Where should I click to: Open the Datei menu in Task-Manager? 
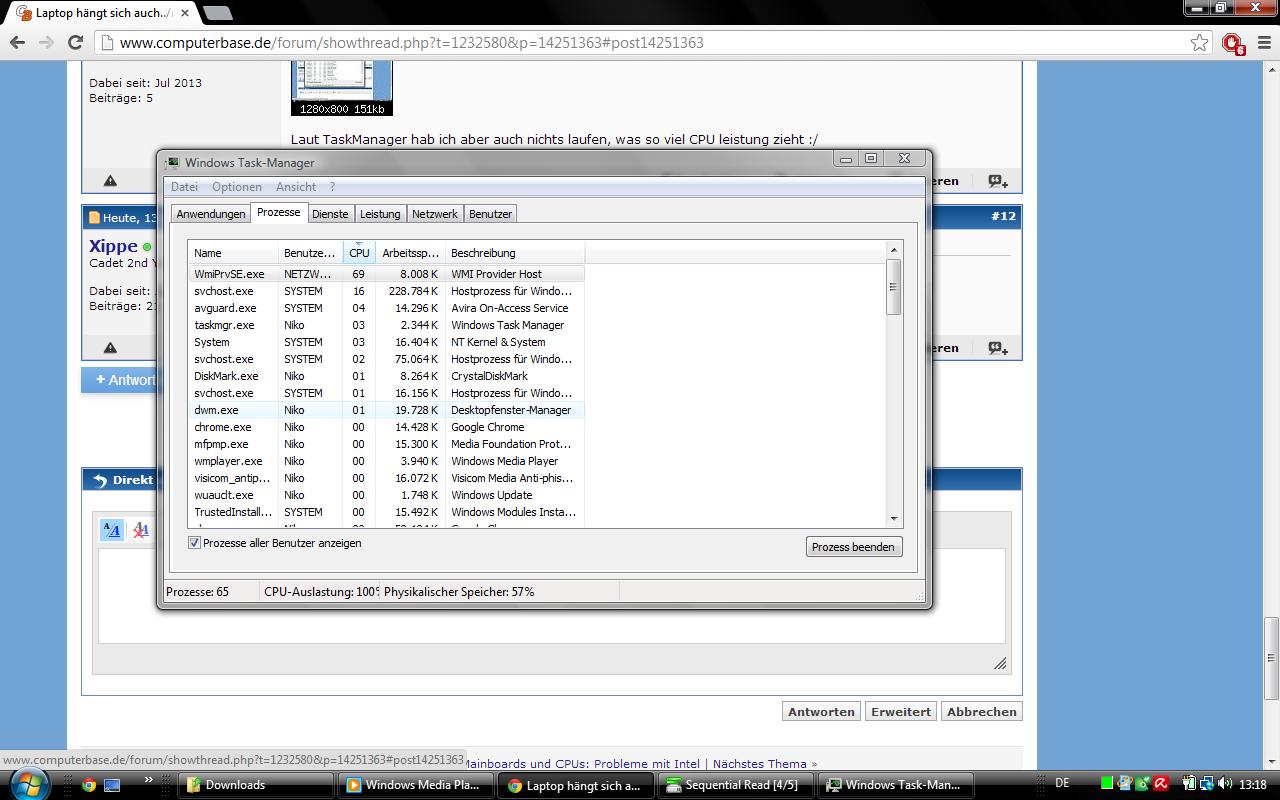184,187
